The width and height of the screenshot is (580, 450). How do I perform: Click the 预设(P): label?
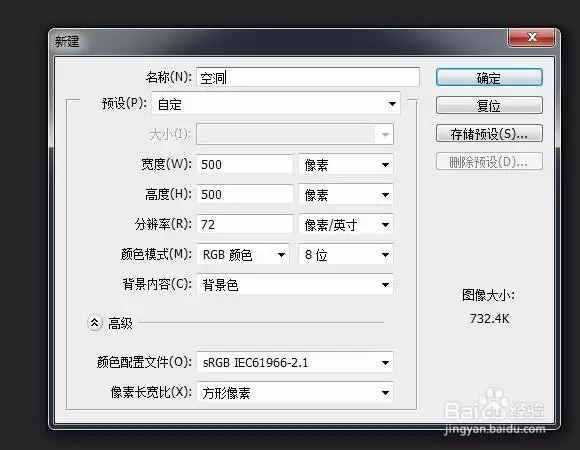pos(124,103)
